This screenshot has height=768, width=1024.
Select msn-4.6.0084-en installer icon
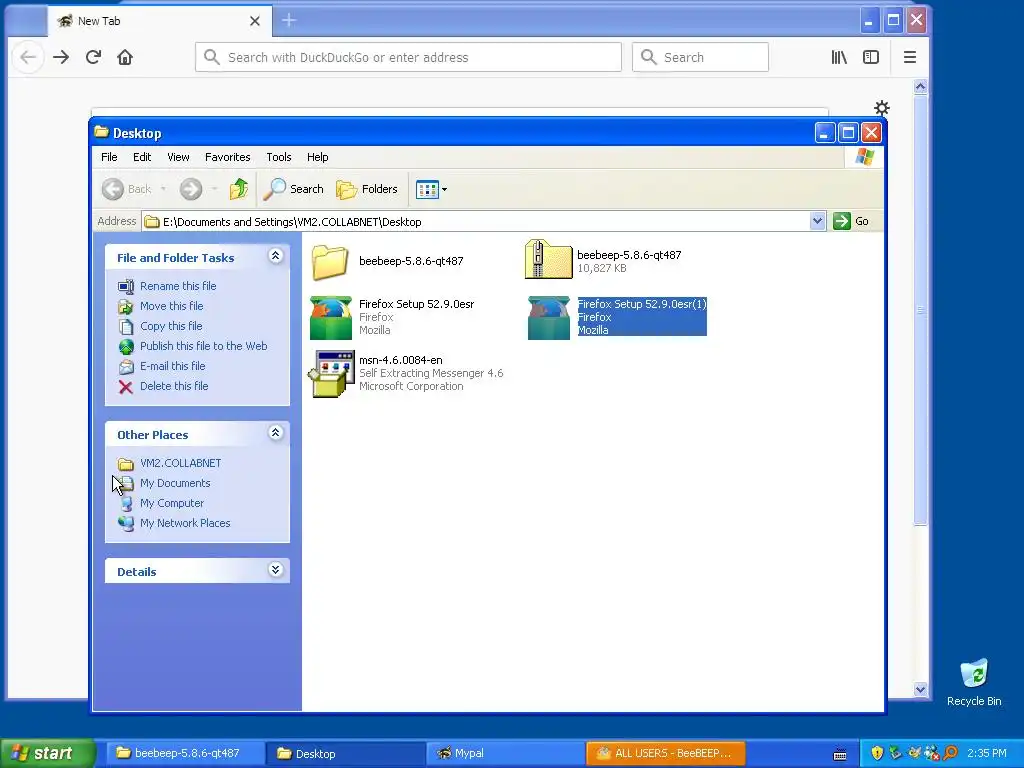(332, 373)
